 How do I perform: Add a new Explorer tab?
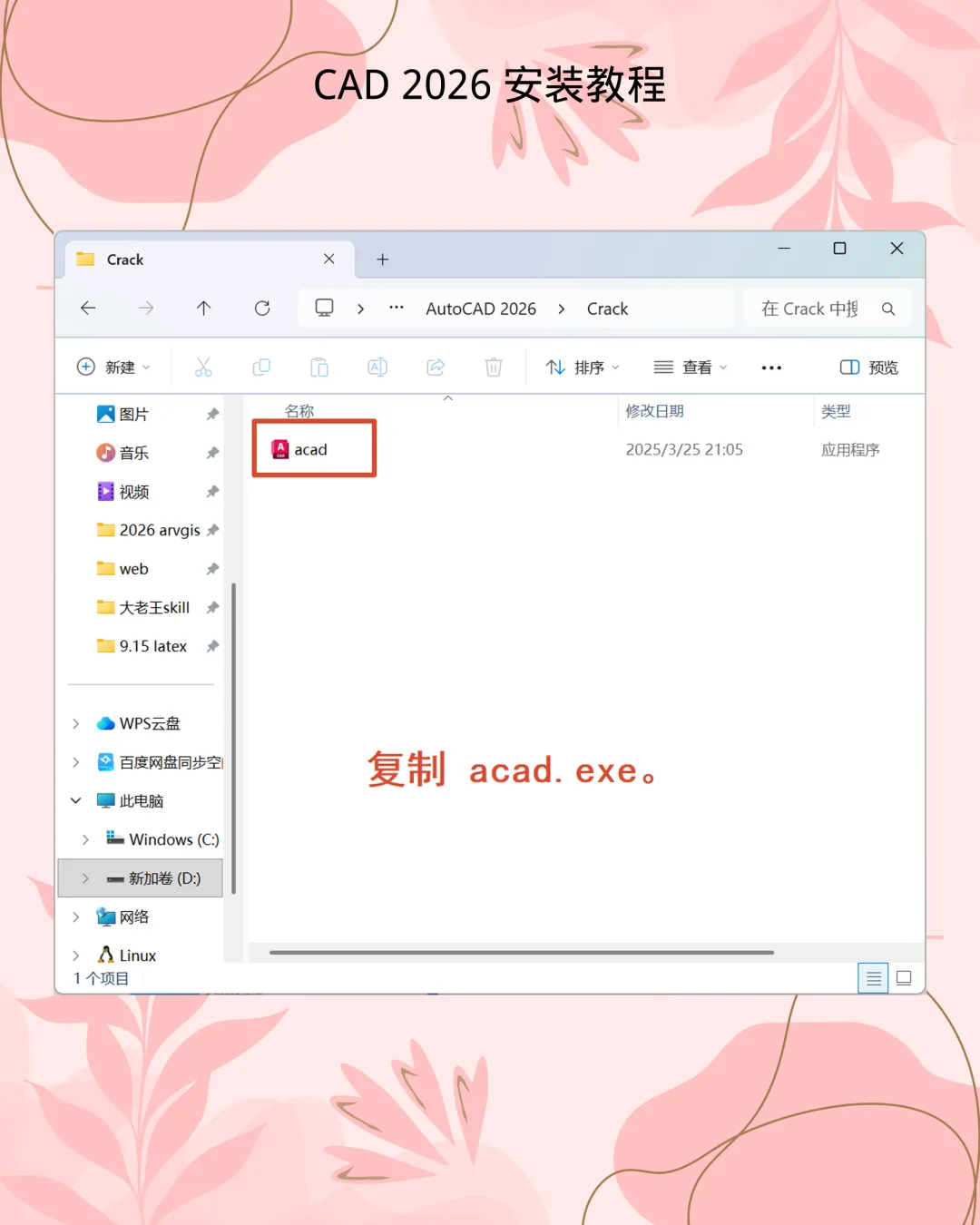point(383,260)
